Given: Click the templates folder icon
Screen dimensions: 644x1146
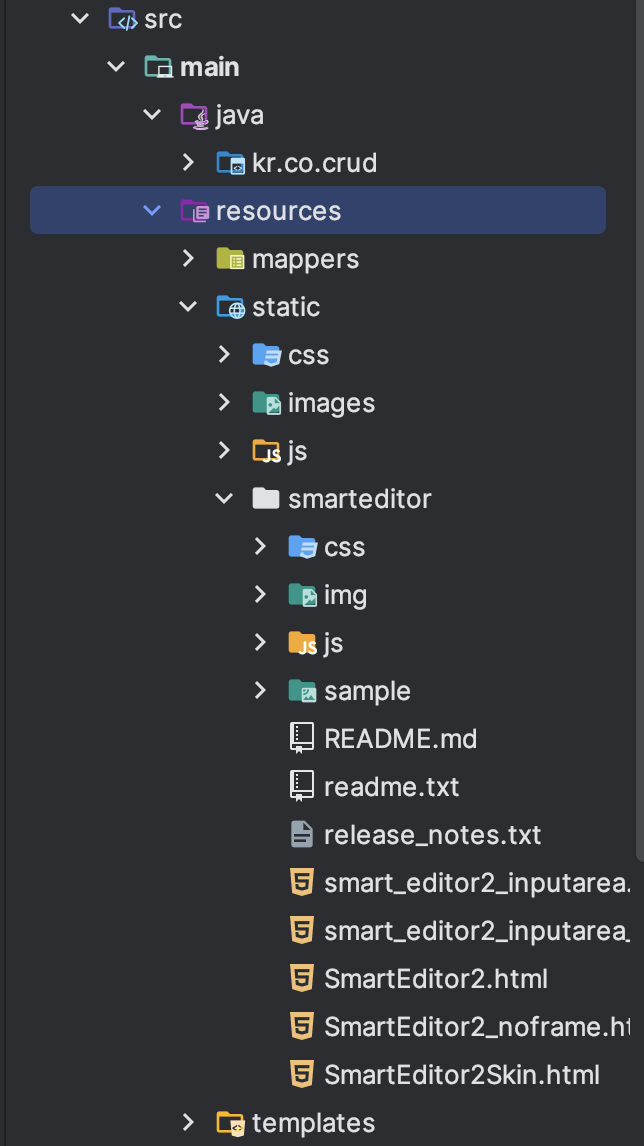Looking at the screenshot, I should pyautogui.click(x=231, y=1123).
